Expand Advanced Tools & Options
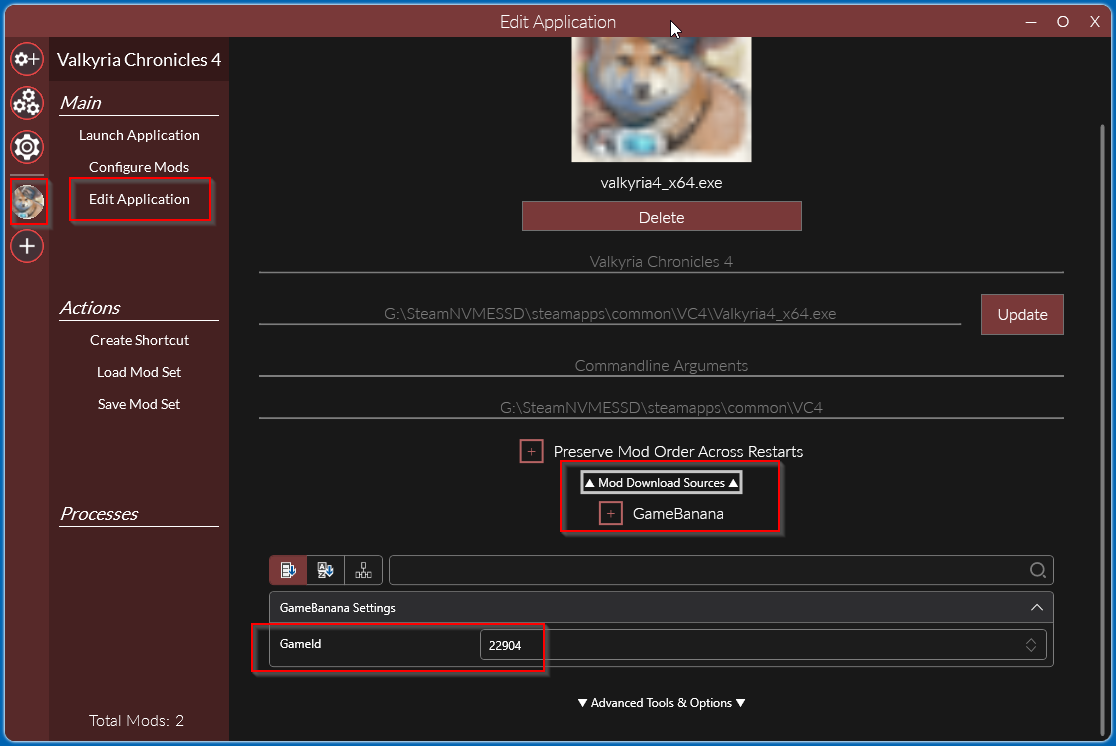Image resolution: width=1116 pixels, height=746 pixels. tap(661, 703)
